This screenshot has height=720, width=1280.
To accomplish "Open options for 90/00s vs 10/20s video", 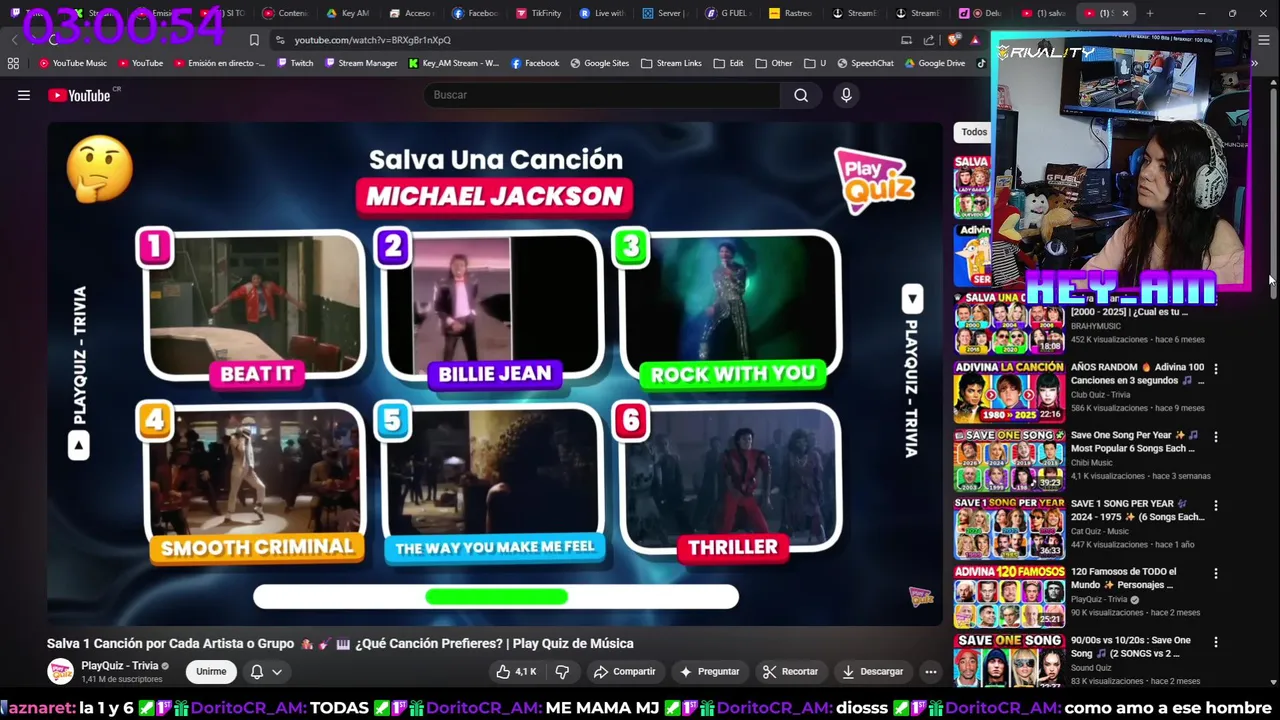I will 1216,642.
